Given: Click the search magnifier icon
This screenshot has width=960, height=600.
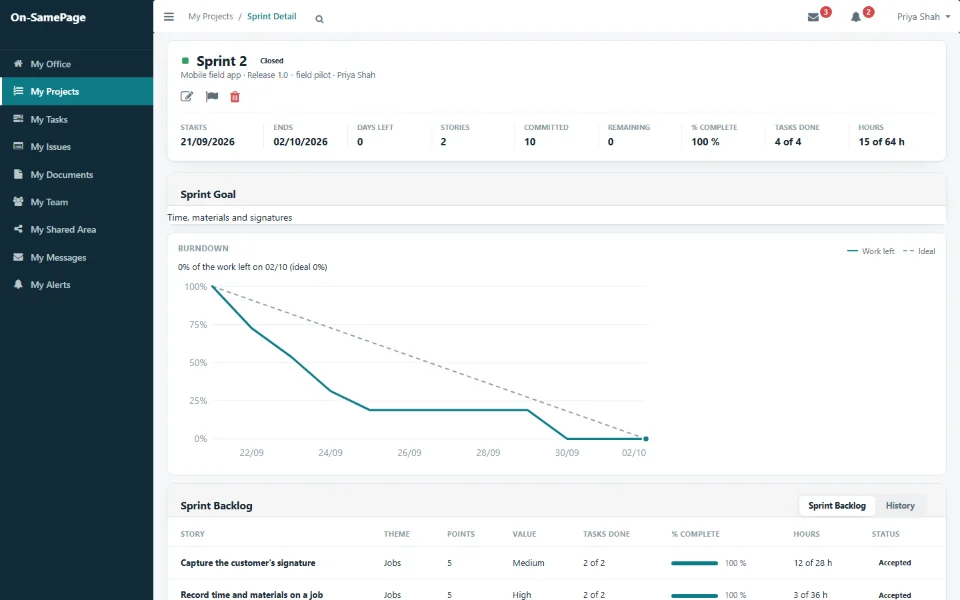Looking at the screenshot, I should point(319,19).
